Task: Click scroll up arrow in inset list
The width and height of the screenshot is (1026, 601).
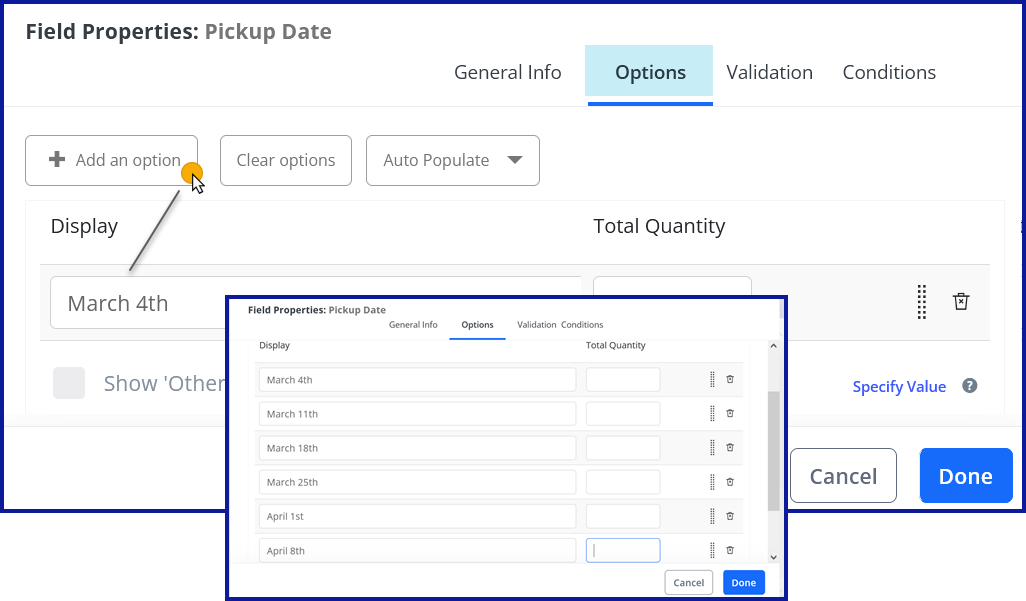Action: pyautogui.click(x=773, y=346)
